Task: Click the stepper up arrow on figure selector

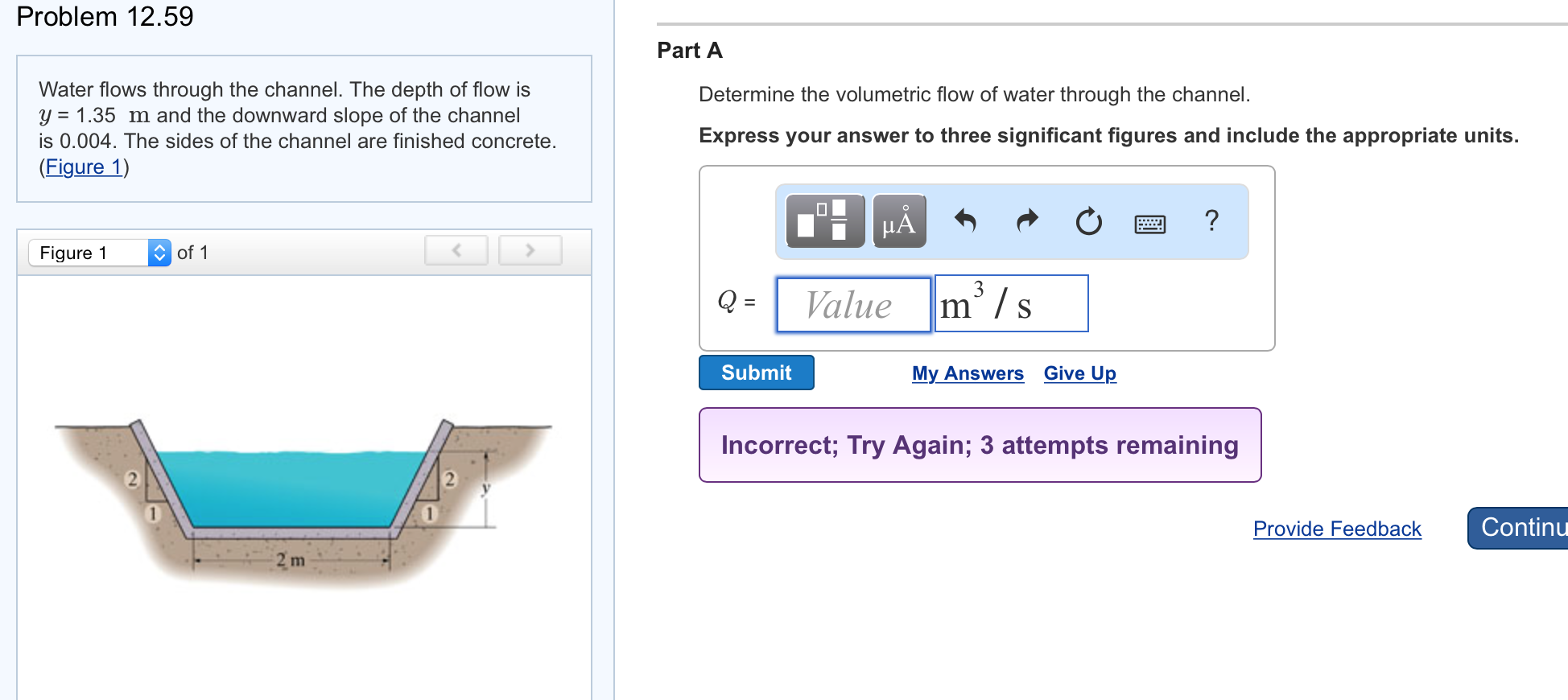Action: point(160,246)
